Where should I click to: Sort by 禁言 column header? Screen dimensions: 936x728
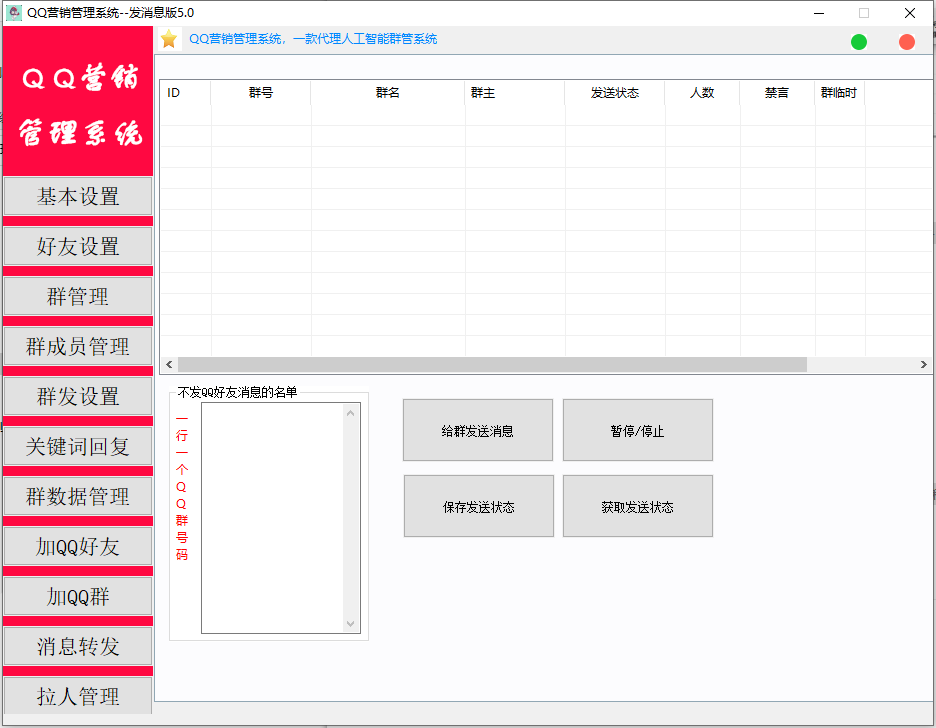pyautogui.click(x=777, y=92)
